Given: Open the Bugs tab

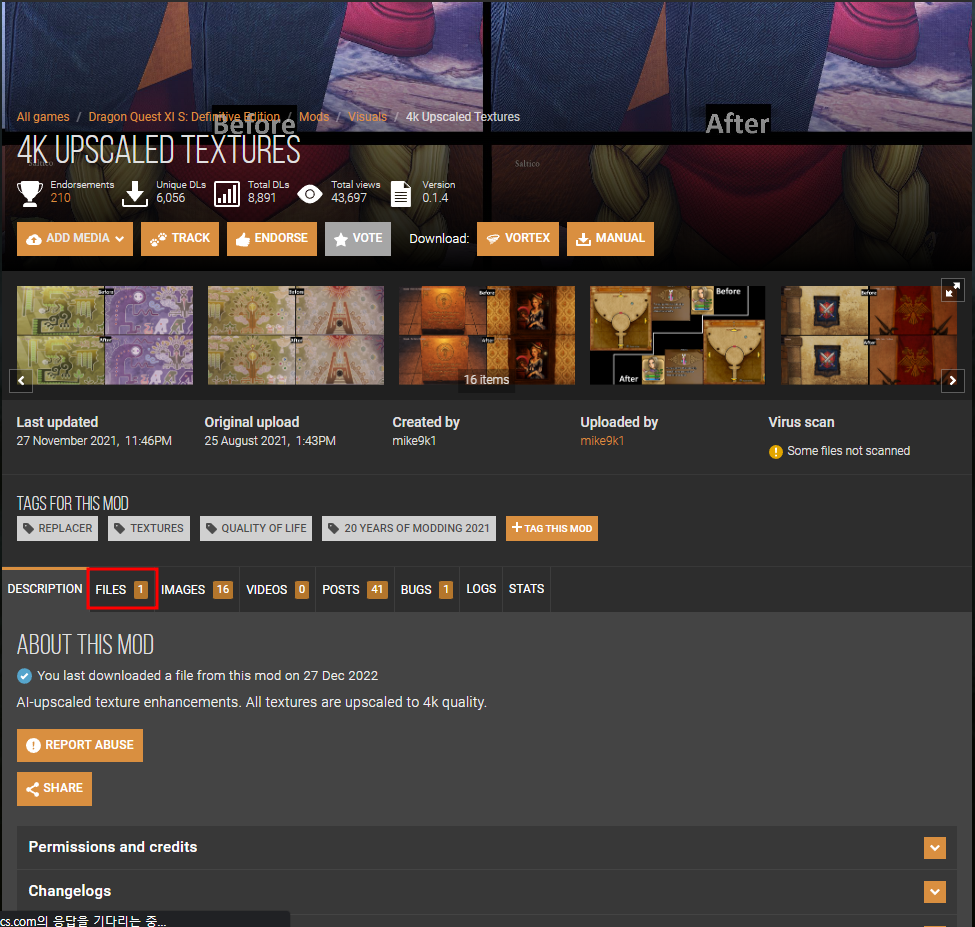Looking at the screenshot, I should [427, 589].
